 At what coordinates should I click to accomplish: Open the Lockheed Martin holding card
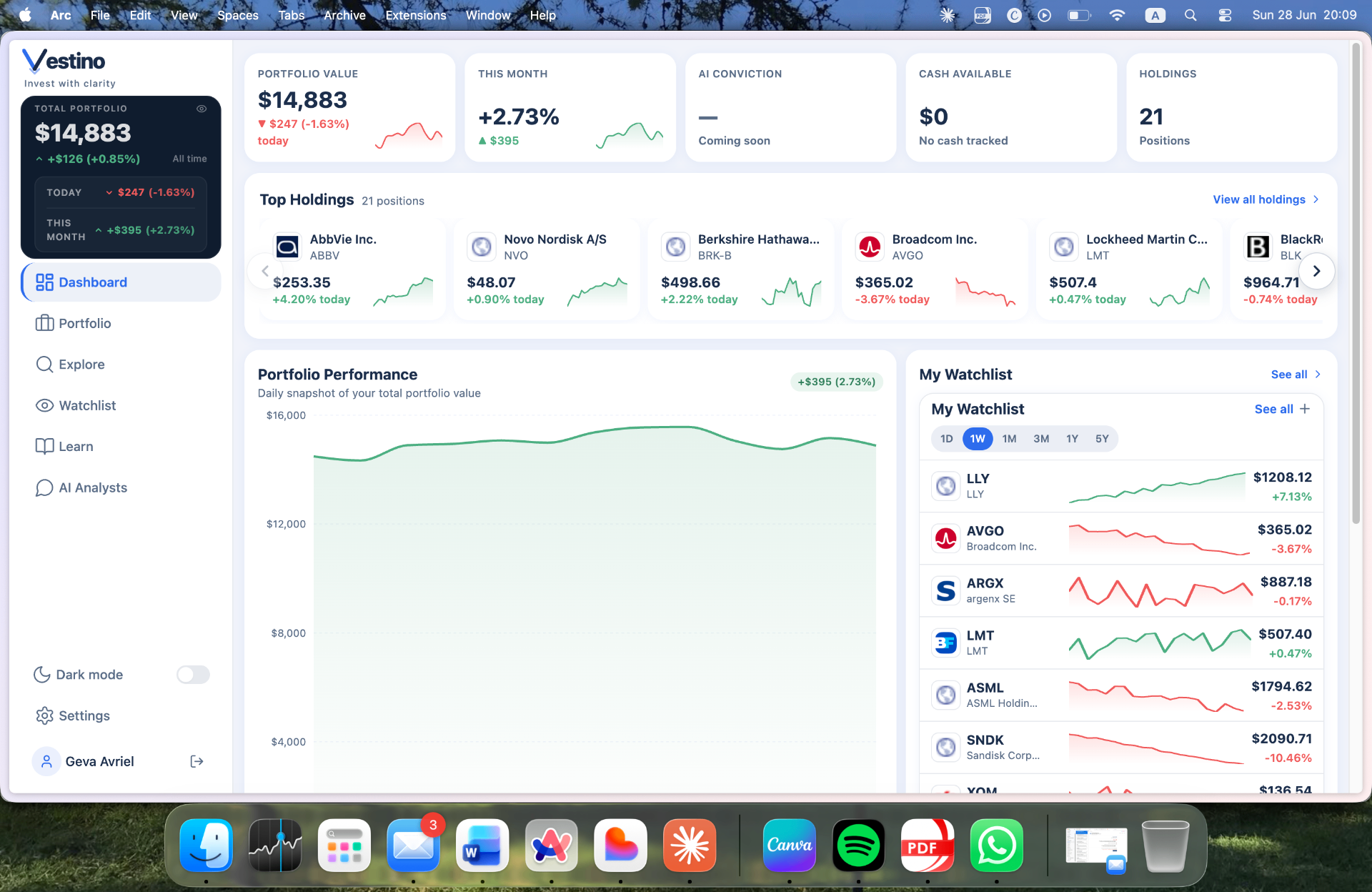coord(1129,269)
